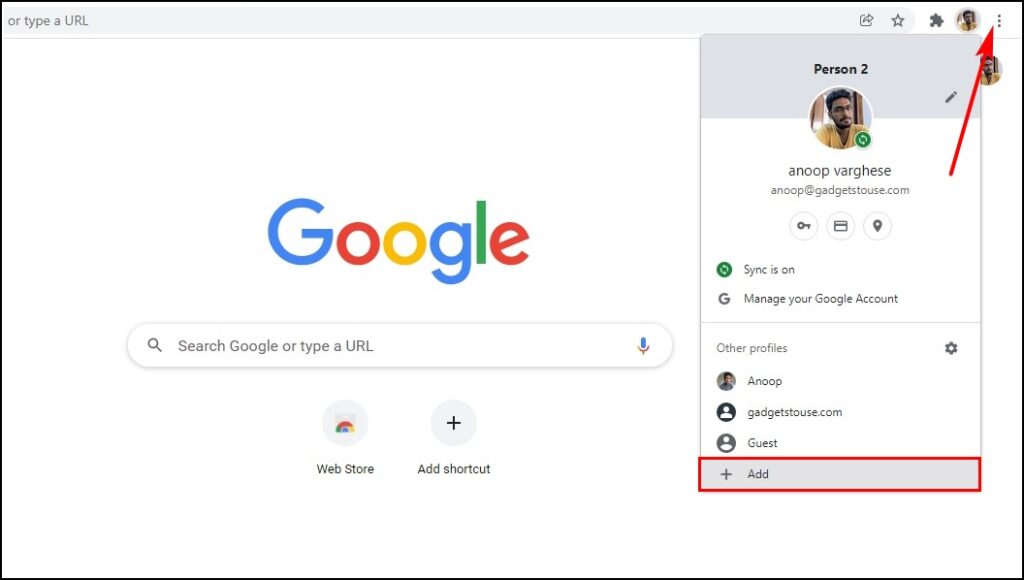Click the profile avatar in toolbar
This screenshot has width=1024, height=580.
pos(968,20)
